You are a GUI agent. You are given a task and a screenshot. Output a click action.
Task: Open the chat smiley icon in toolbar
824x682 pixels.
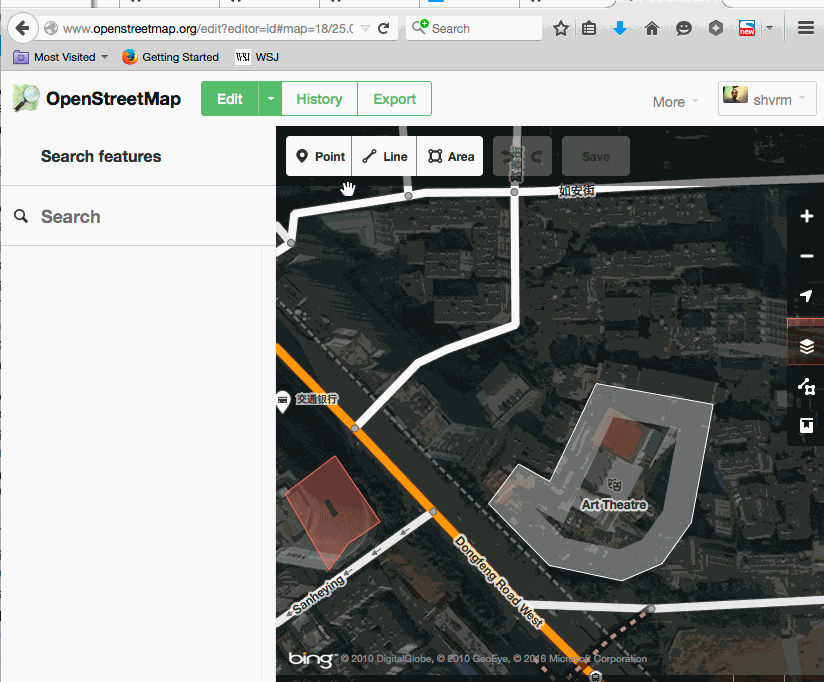683,28
